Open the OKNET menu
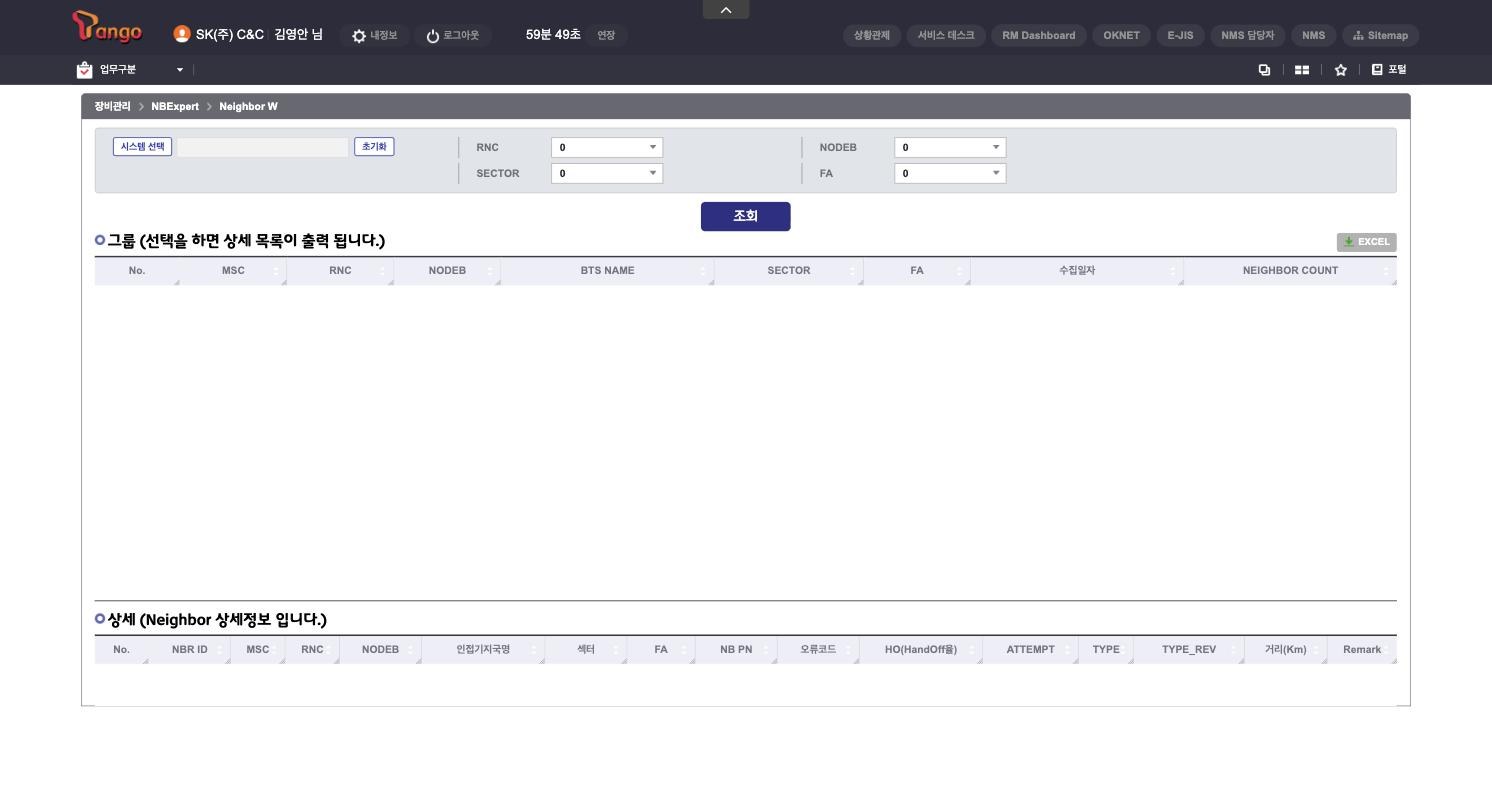The image size is (1492, 812). point(1121,36)
